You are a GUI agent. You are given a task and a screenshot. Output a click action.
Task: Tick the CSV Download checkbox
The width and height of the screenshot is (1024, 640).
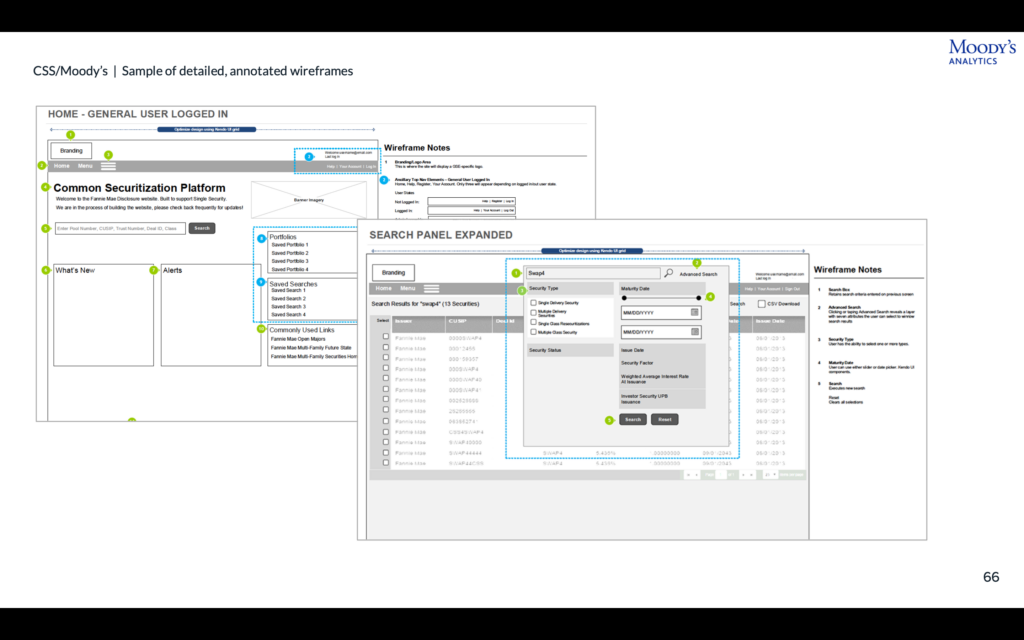[x=761, y=304]
